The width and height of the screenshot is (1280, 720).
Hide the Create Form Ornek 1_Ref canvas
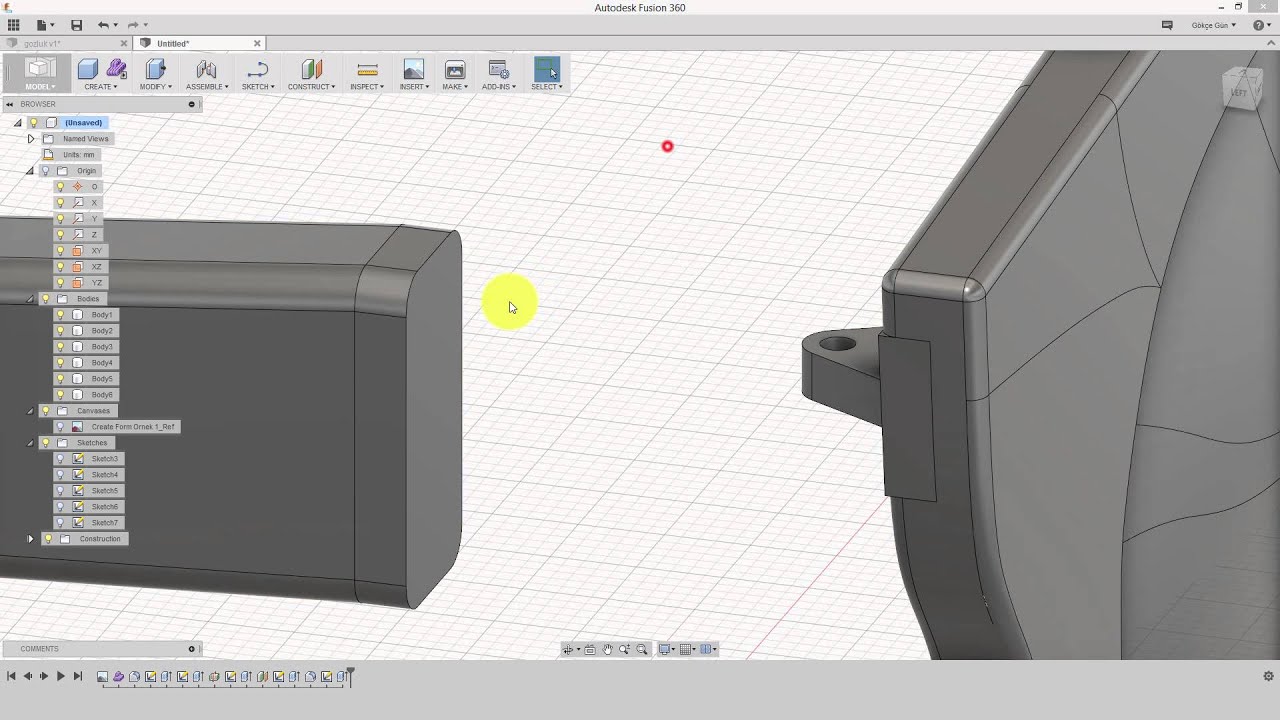tap(60, 427)
